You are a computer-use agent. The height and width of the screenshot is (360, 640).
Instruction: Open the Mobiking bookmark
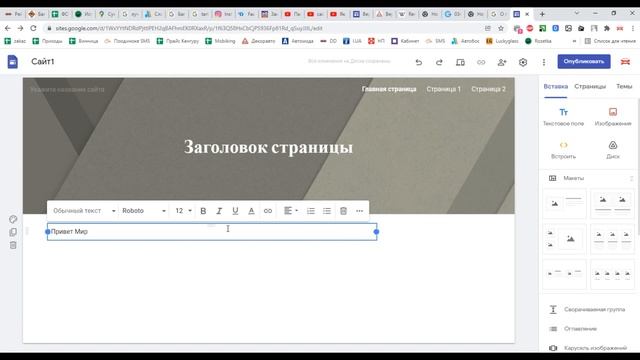(x=220, y=41)
